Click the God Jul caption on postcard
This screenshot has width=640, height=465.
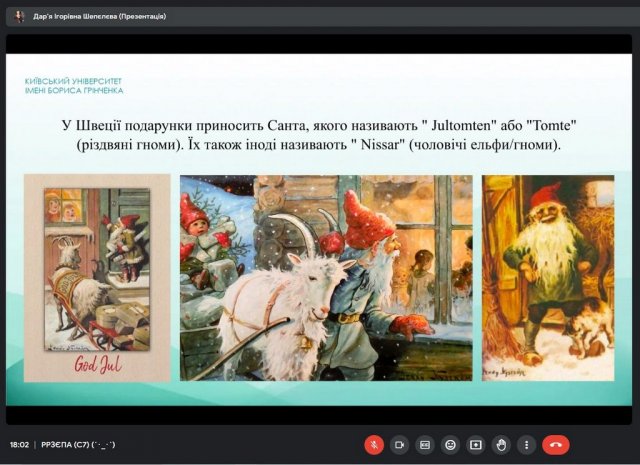pos(97,363)
